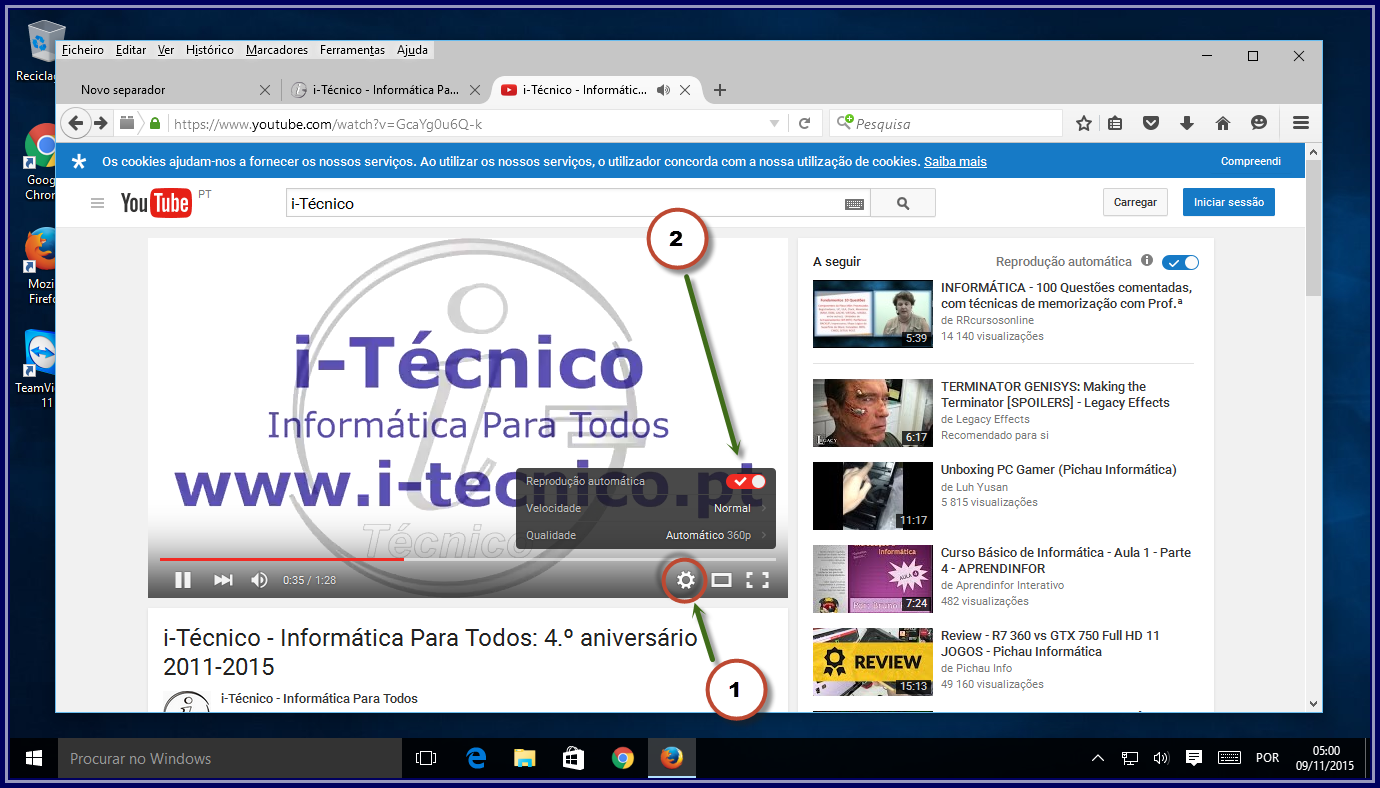Click the info icon beside Reprodução automática
This screenshot has height=788, width=1380.
click(1146, 261)
